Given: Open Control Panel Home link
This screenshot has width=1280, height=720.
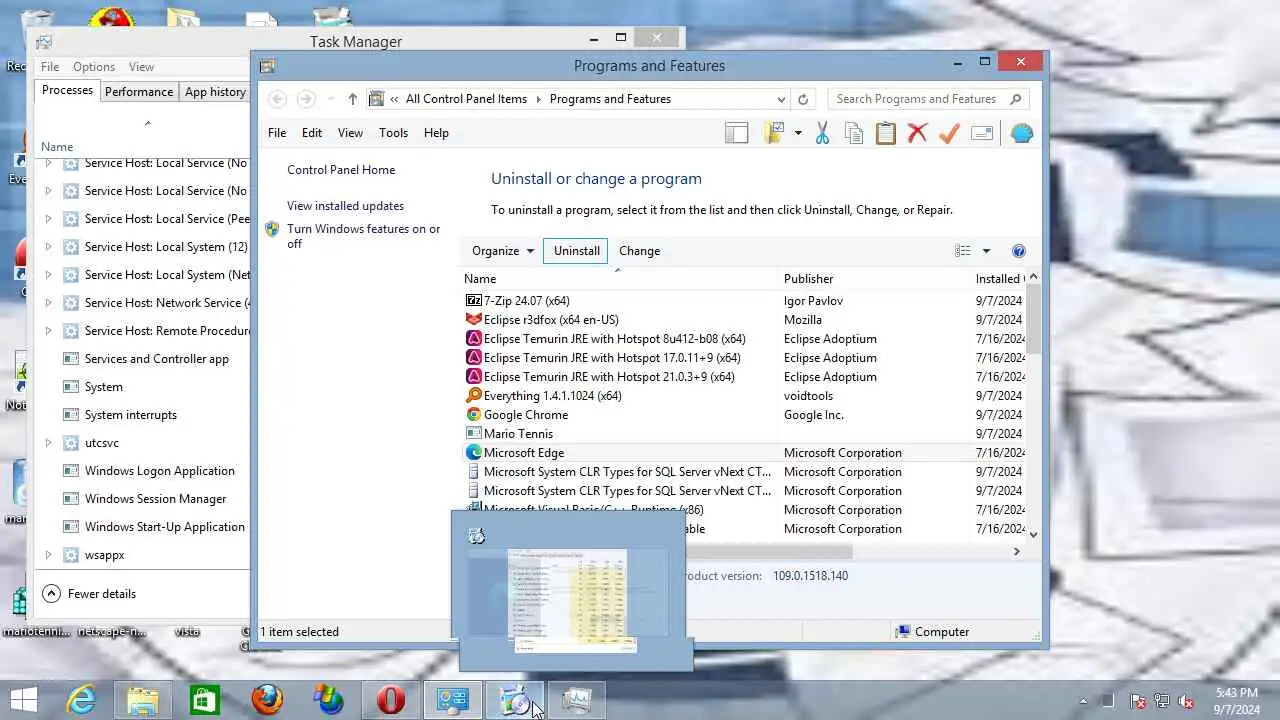Looking at the screenshot, I should pyautogui.click(x=341, y=170).
